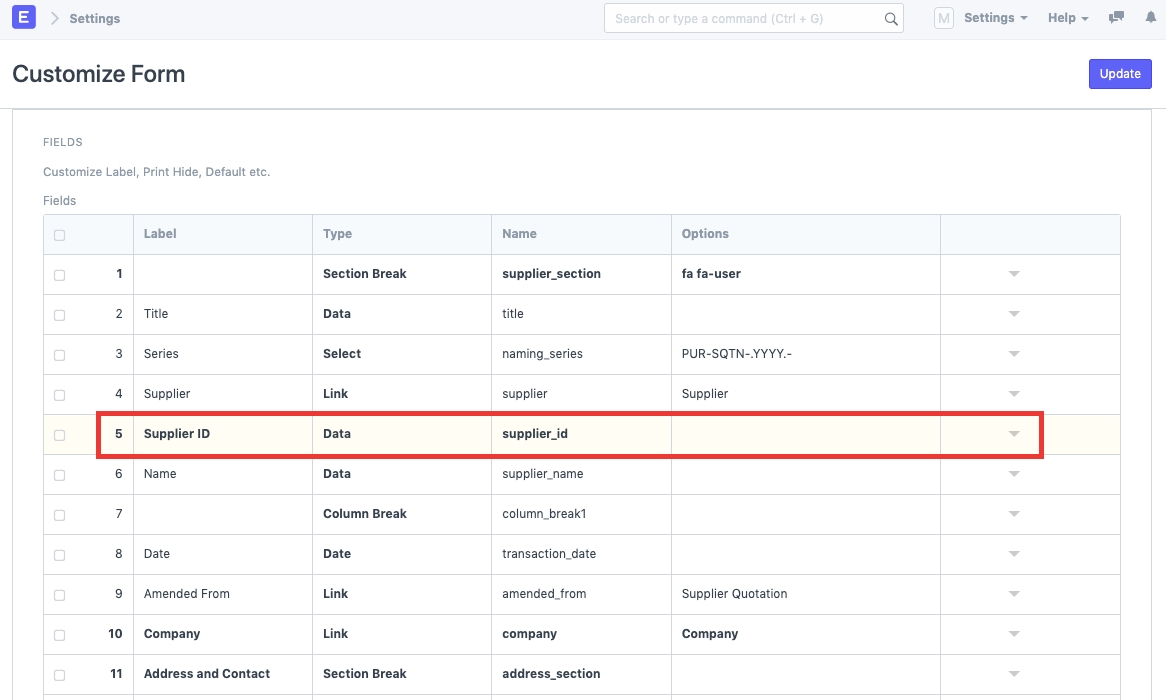This screenshot has width=1166, height=700.
Task: Click the user avatar M icon
Action: (943, 18)
